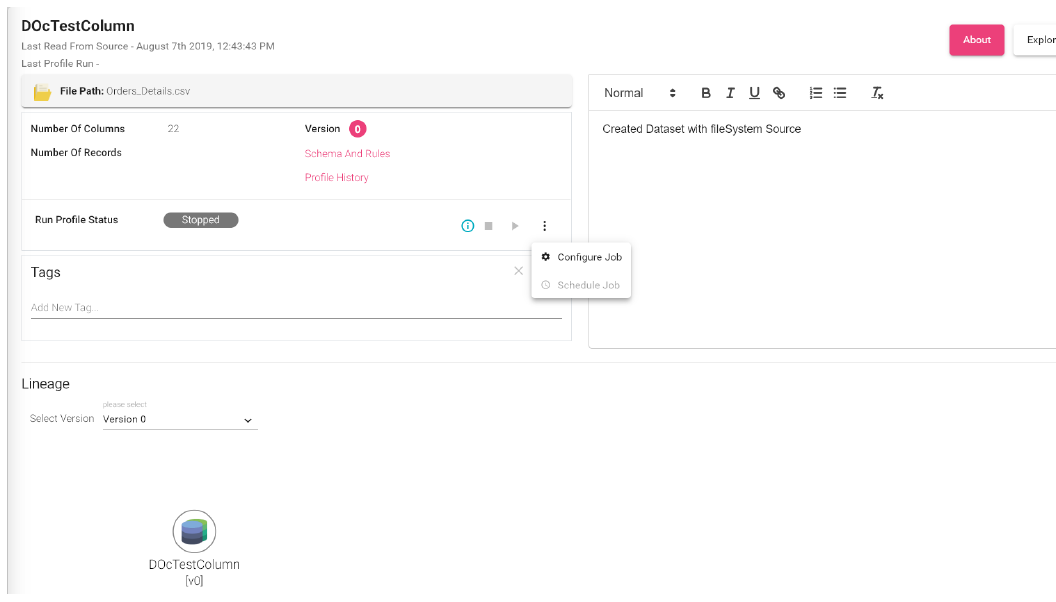Click the Add New Tag input field

click(x=295, y=308)
